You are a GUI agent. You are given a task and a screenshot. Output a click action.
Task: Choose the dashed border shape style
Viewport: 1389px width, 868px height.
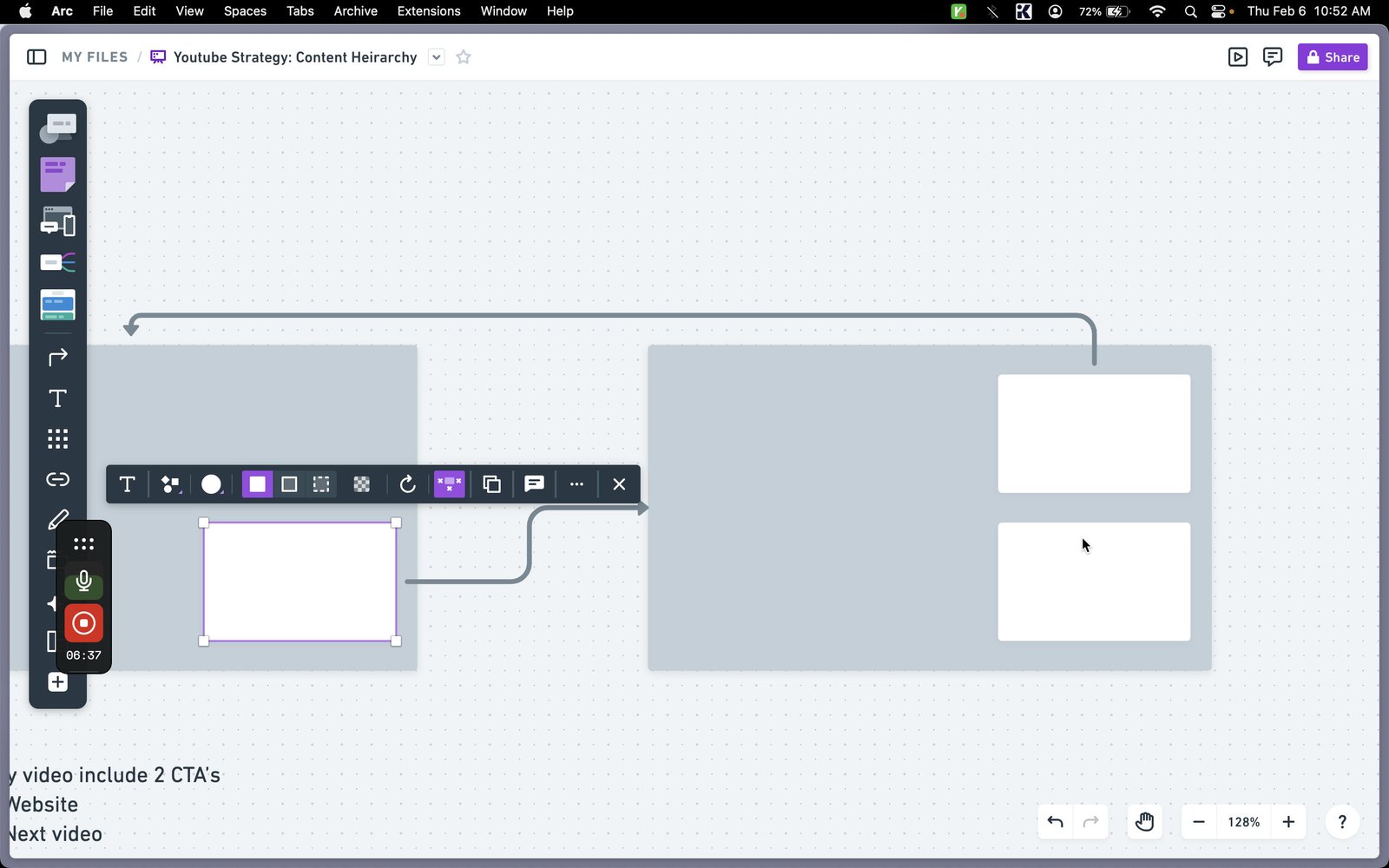(321, 484)
